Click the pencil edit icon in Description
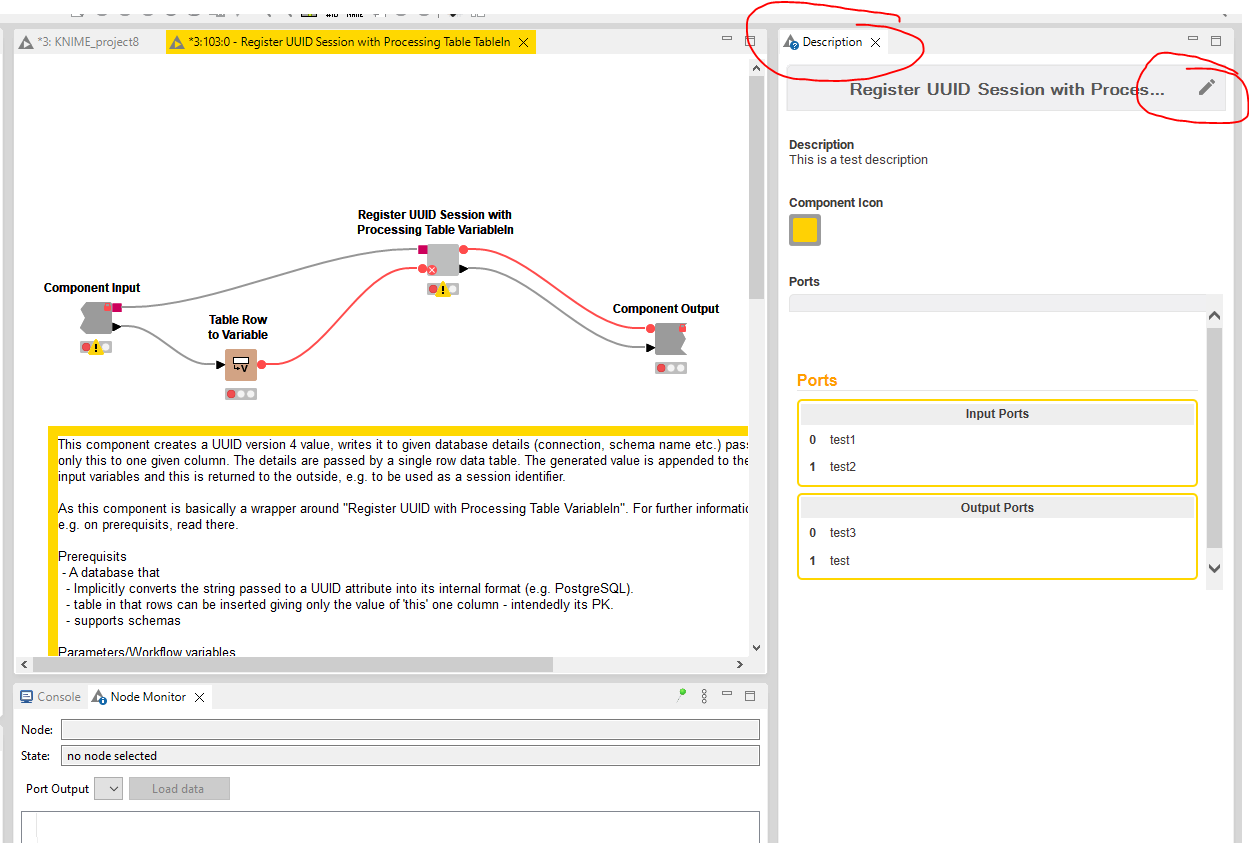1249x843 pixels. (x=1207, y=87)
